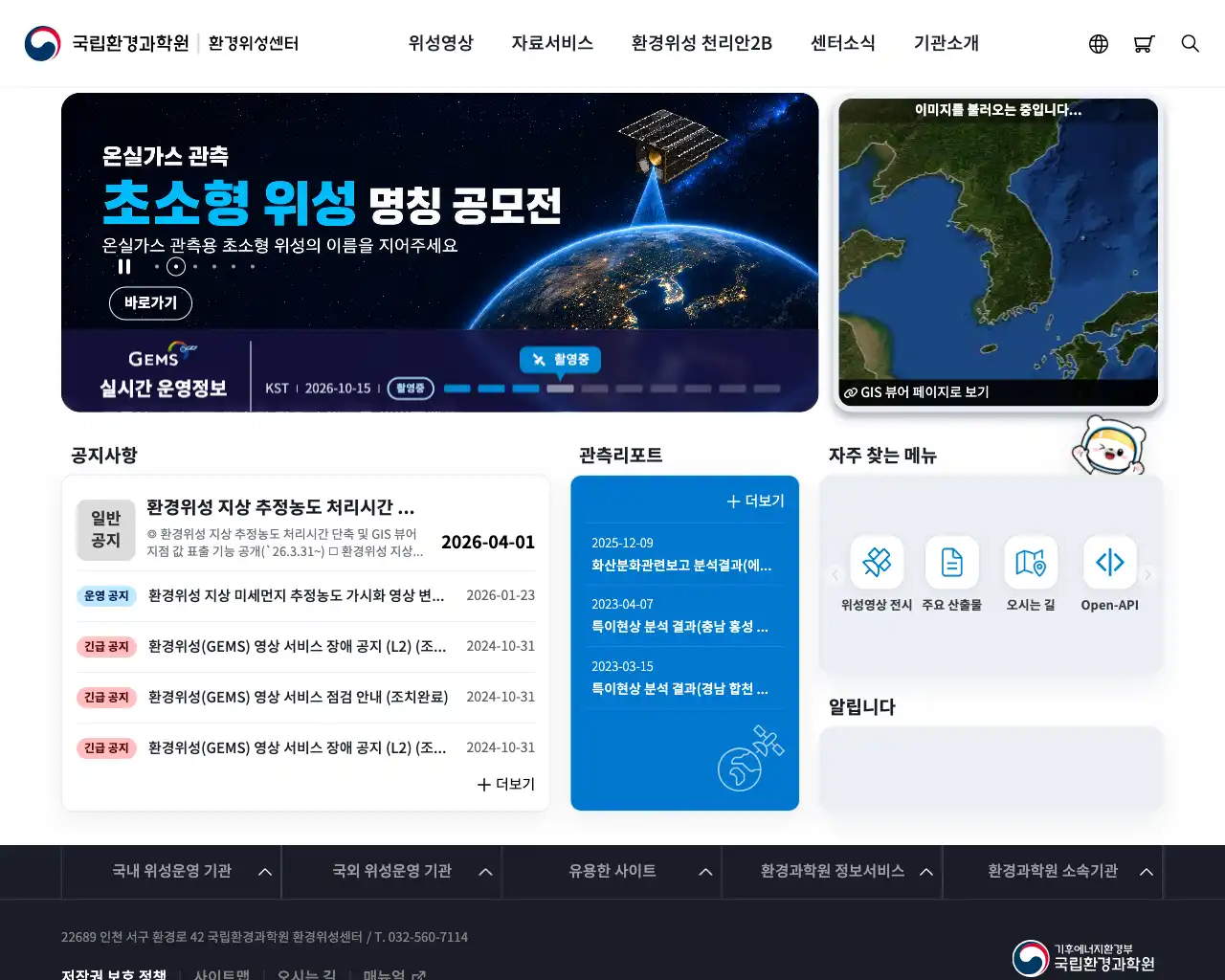Click the 바로가기 banner button
The height and width of the screenshot is (980, 1225).
(x=150, y=303)
